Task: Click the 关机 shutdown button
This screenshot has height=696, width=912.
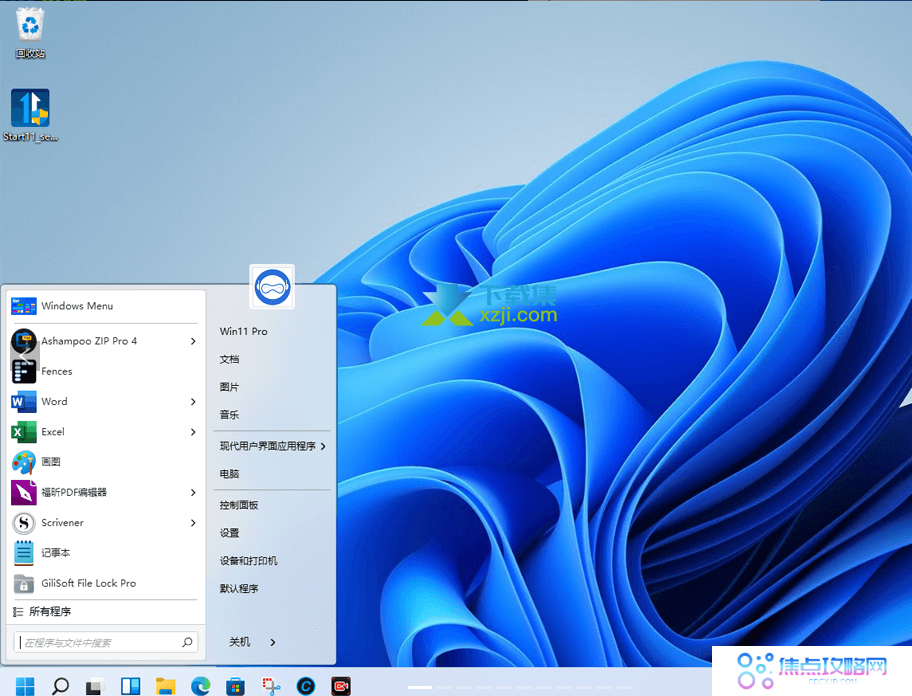Action: pos(240,642)
